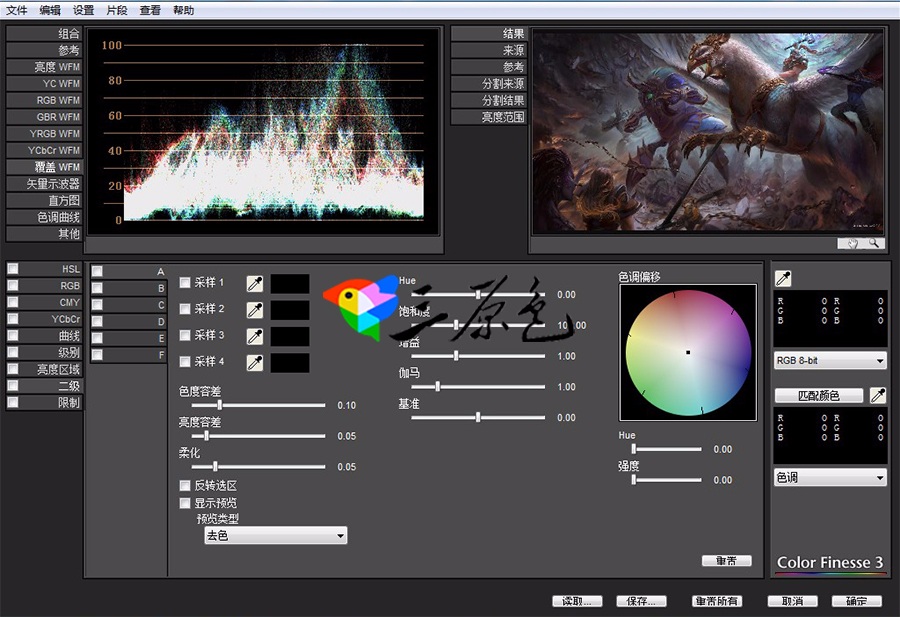Screen dimensions: 900x617
Task: Toggle the 显示预览 checkbox
Action: coord(185,502)
